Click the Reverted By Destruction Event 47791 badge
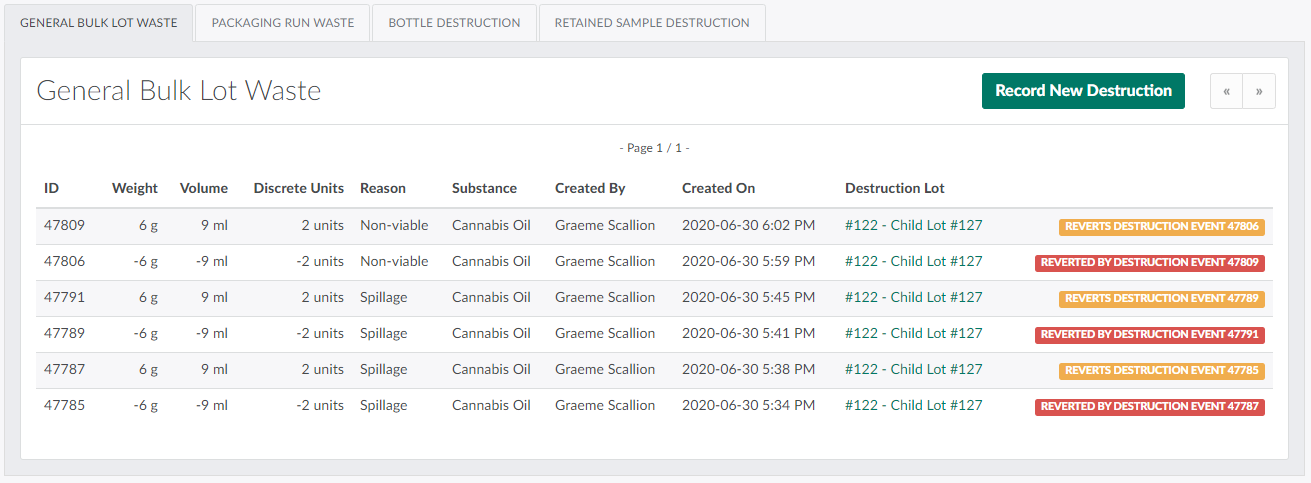 tap(1149, 335)
